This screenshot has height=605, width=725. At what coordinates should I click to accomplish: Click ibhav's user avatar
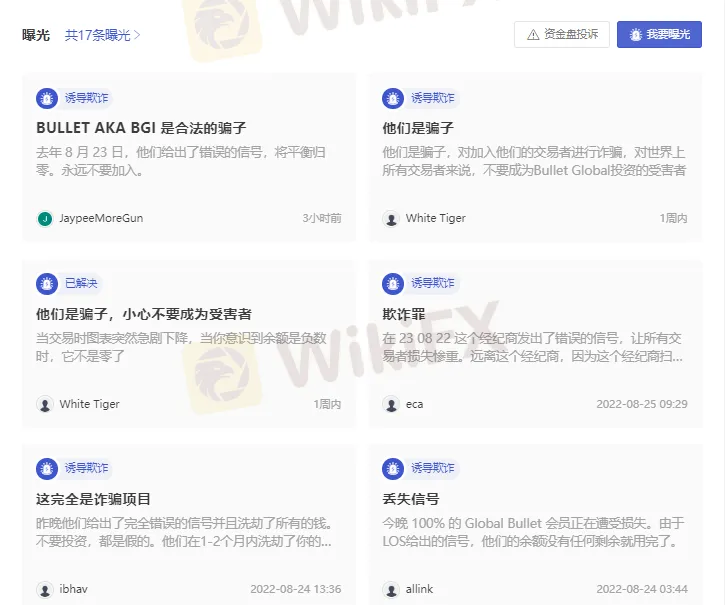(45, 589)
